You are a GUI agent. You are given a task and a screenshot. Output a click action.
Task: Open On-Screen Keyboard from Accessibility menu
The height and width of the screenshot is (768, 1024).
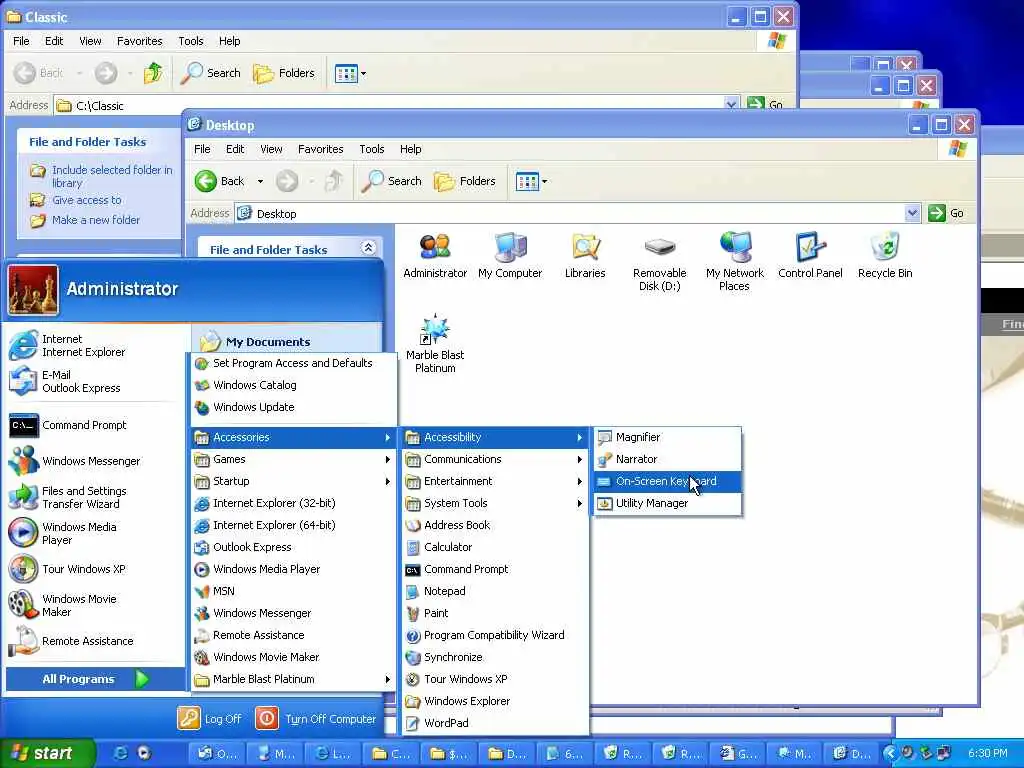tap(667, 481)
